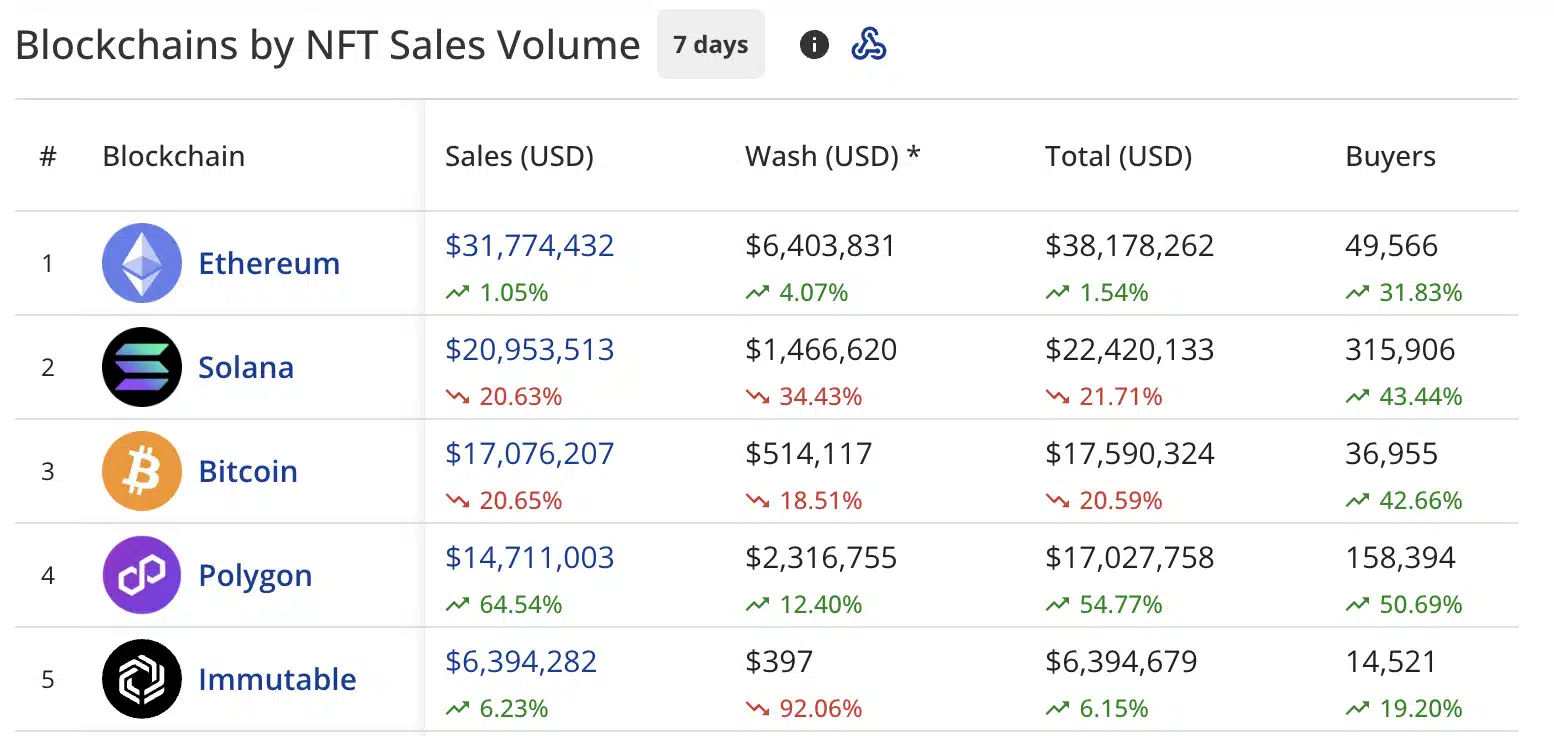
Task: Click the Solana logo icon
Action: 142,367
